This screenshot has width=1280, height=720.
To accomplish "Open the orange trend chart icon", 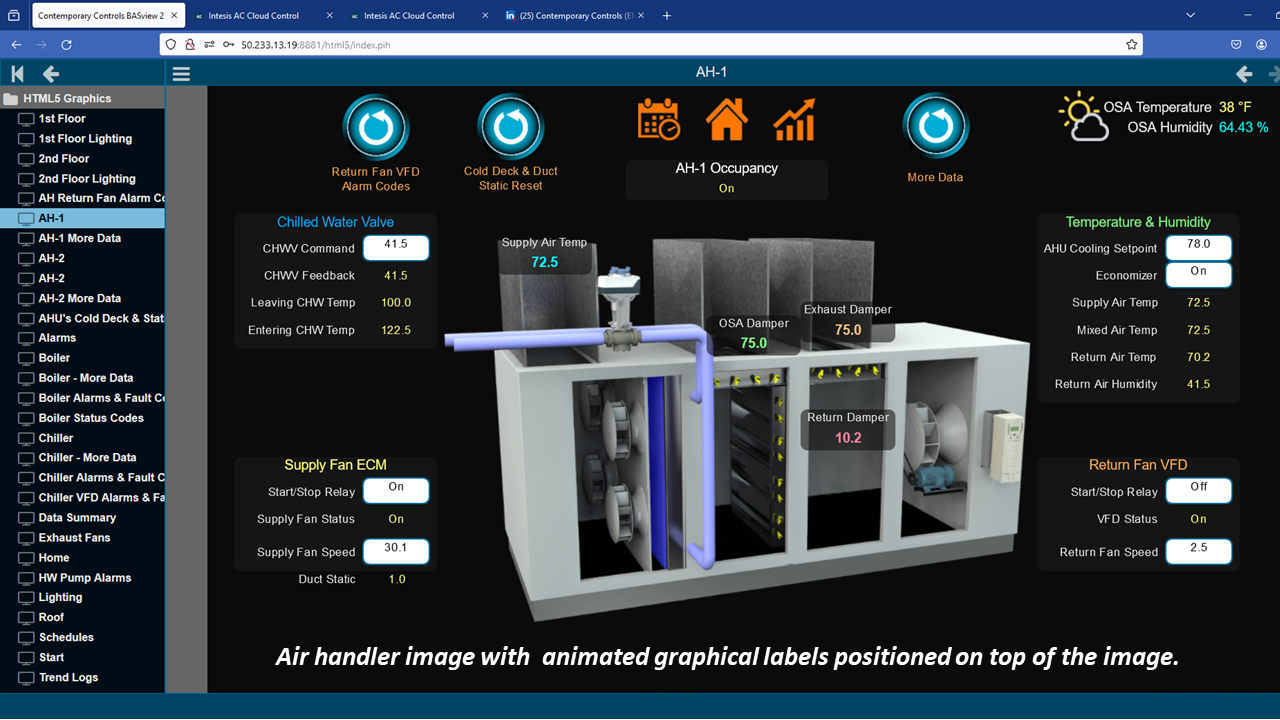I will click(794, 119).
